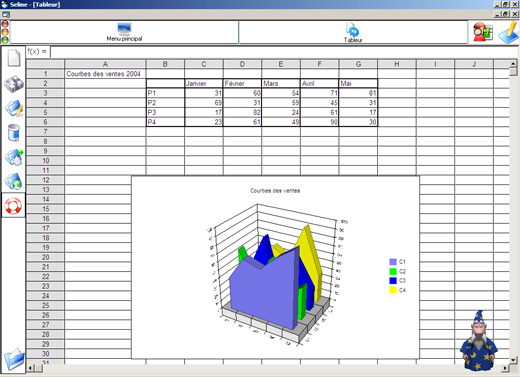The height and width of the screenshot is (377, 520).
Task: Select the cell containing Janvier
Action: click(x=204, y=83)
